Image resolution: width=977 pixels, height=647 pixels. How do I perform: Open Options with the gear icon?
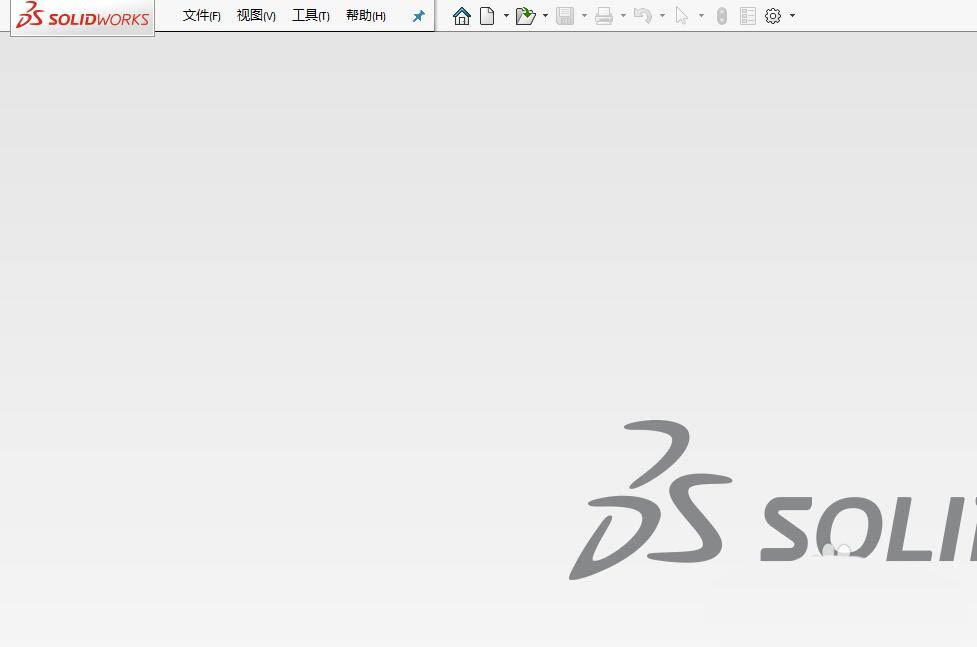tap(773, 16)
